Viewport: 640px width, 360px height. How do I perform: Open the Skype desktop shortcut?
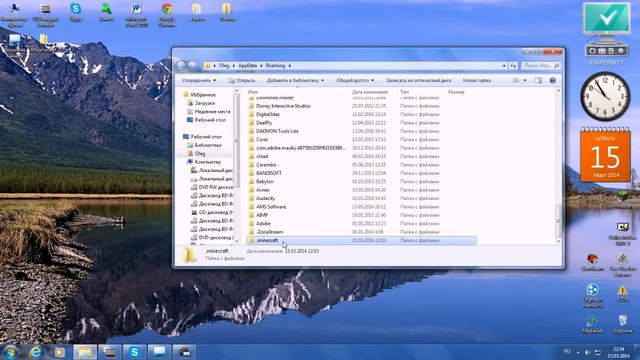(76, 12)
